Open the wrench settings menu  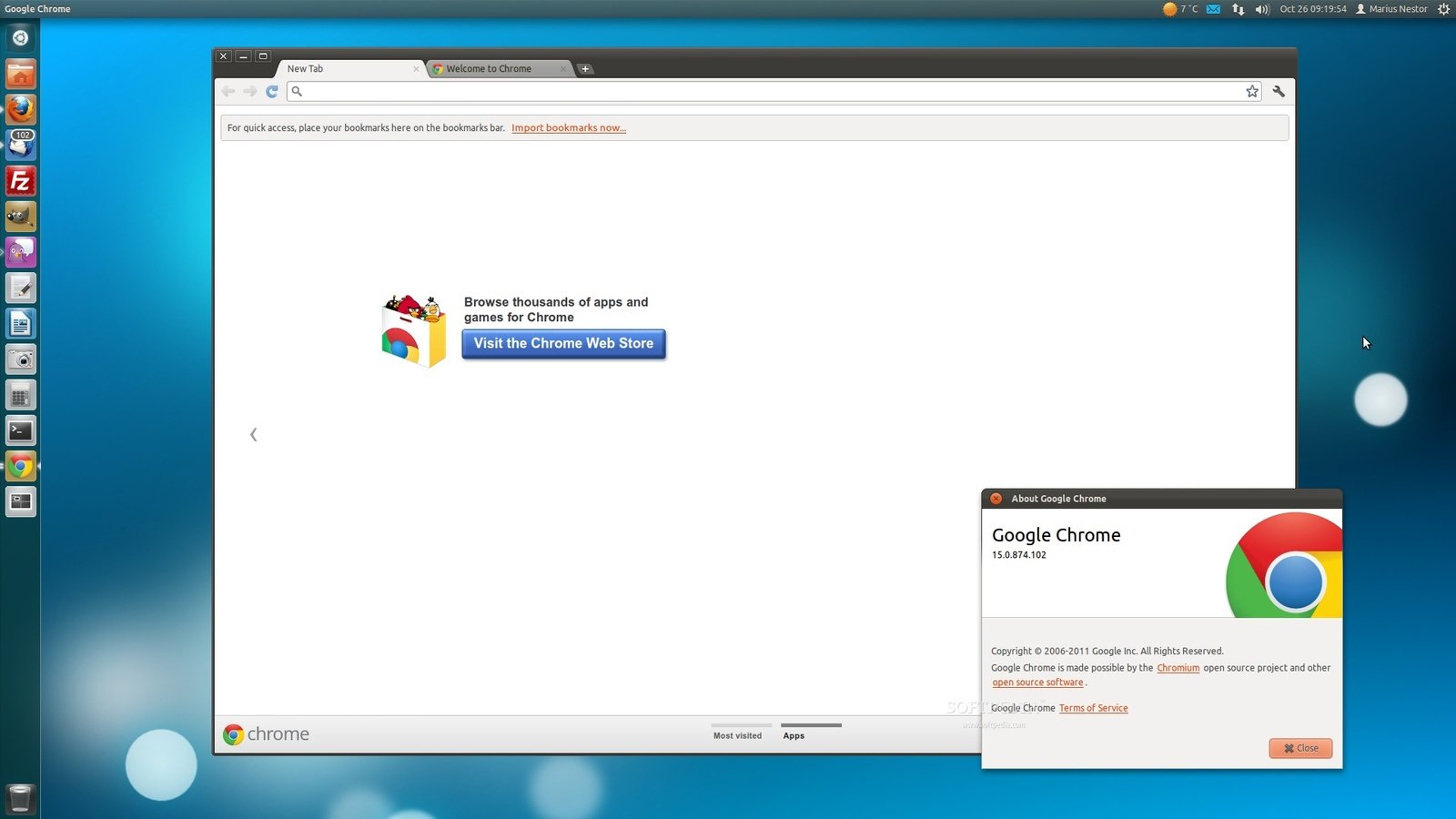1279,91
